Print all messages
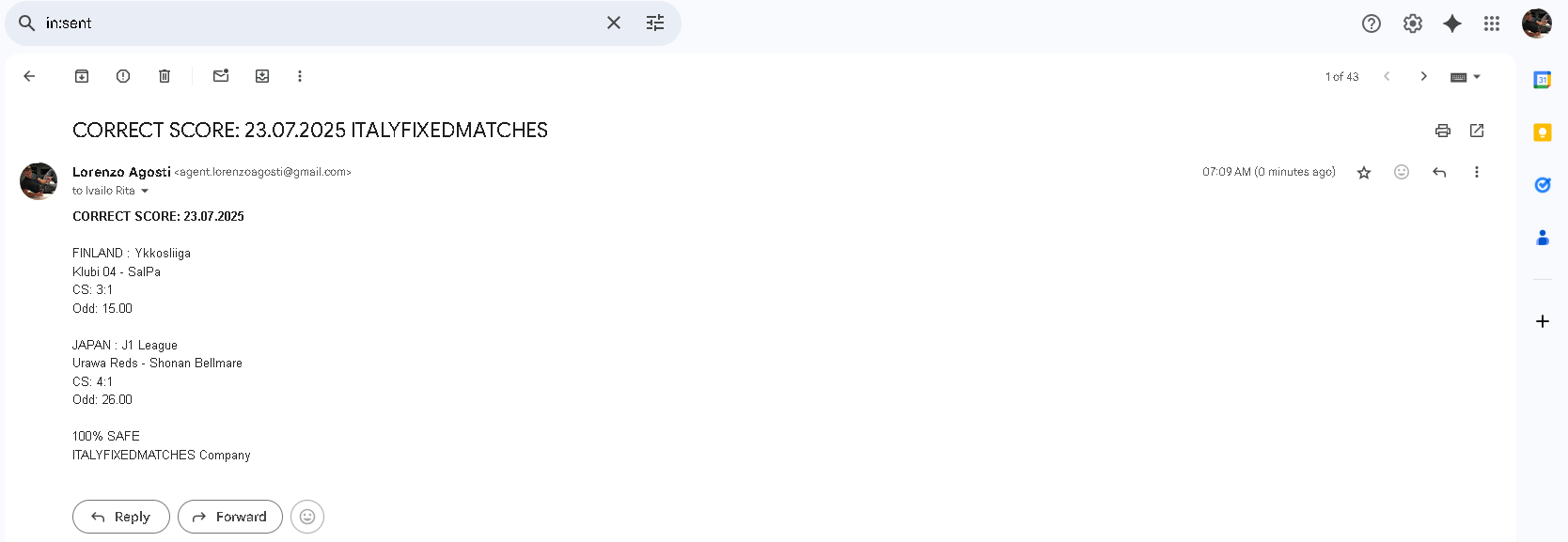The height and width of the screenshot is (542, 1568). (1443, 131)
